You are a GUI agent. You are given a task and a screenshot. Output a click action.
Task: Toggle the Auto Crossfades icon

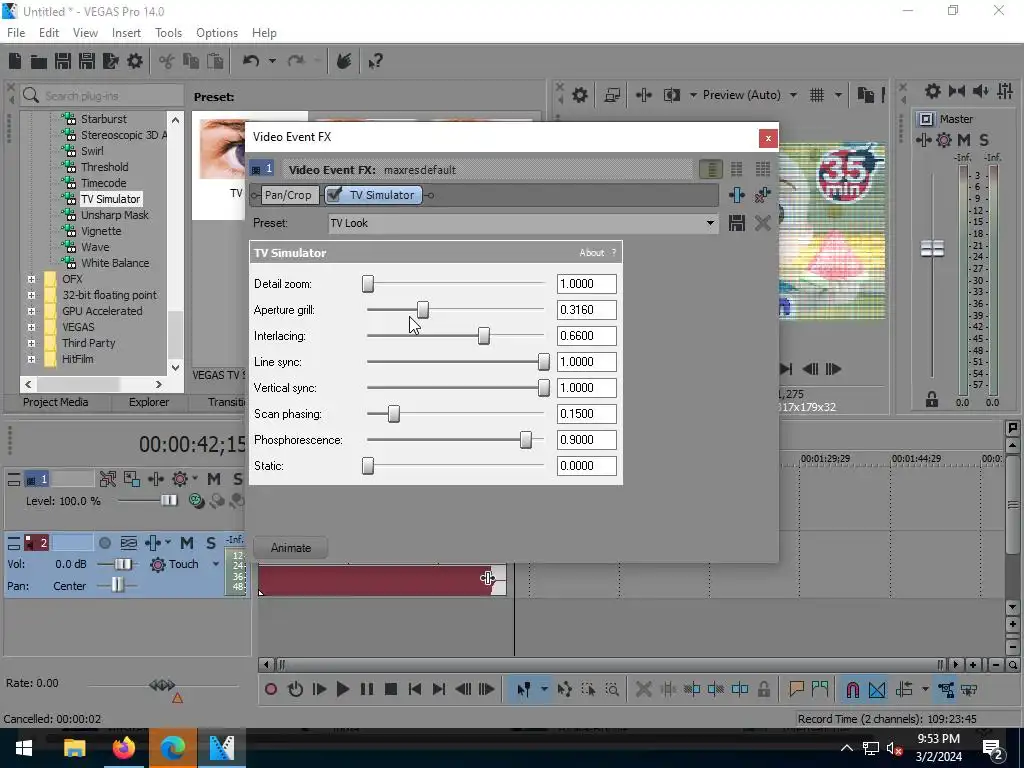coord(877,689)
